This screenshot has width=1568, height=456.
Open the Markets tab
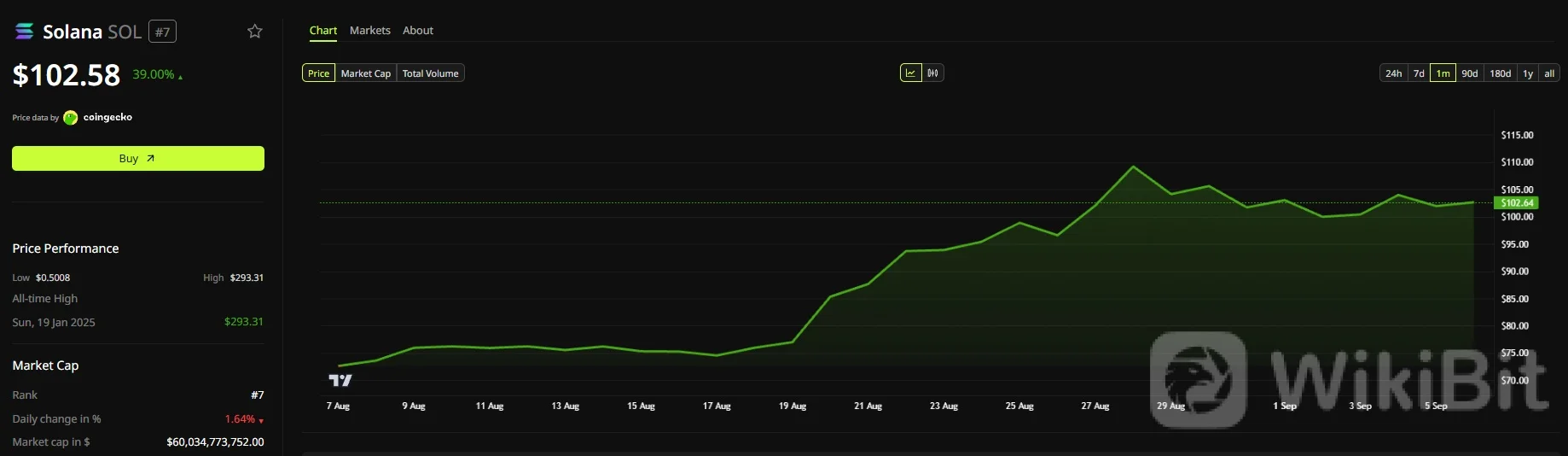[370, 31]
